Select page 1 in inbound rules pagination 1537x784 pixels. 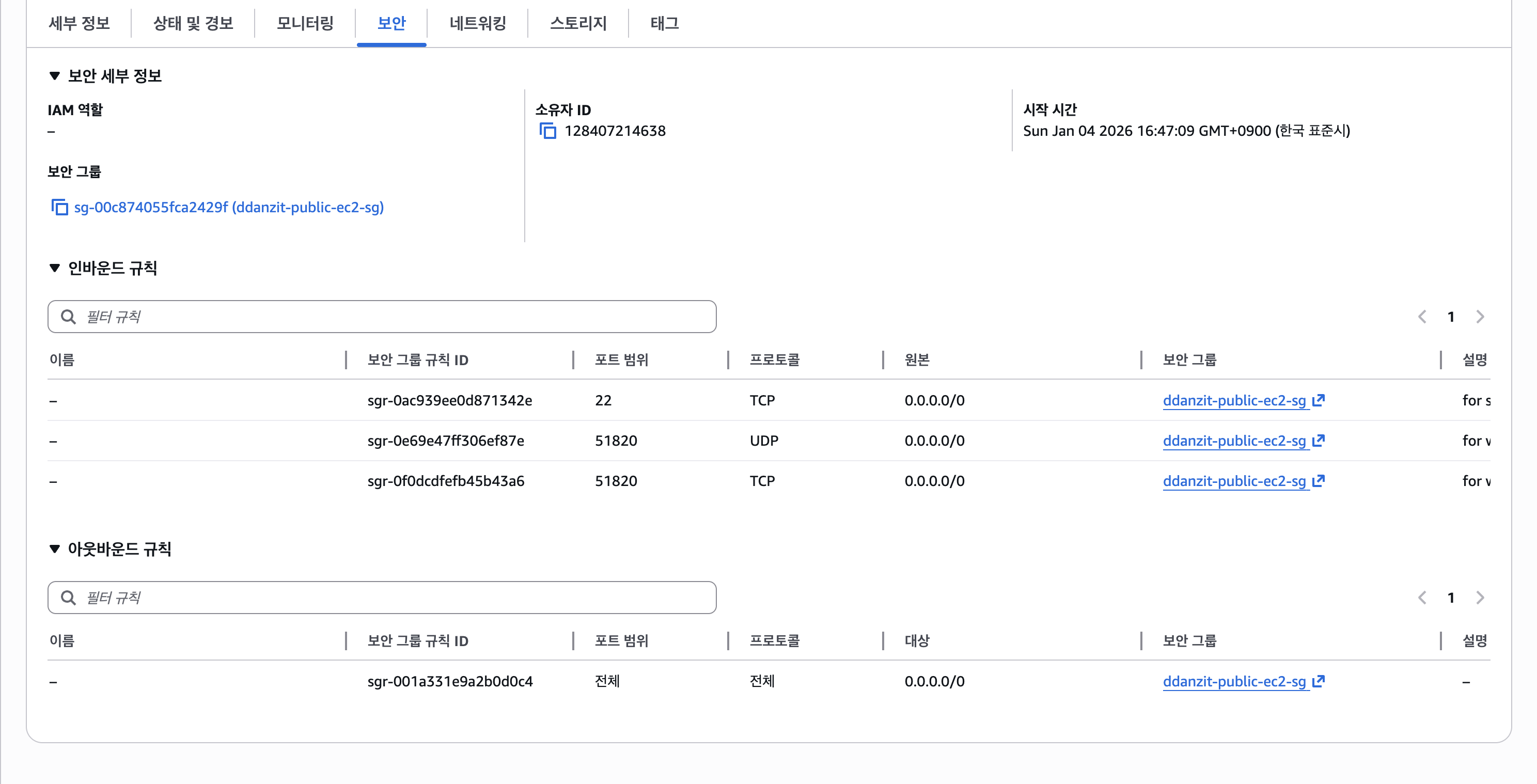pos(1451,316)
